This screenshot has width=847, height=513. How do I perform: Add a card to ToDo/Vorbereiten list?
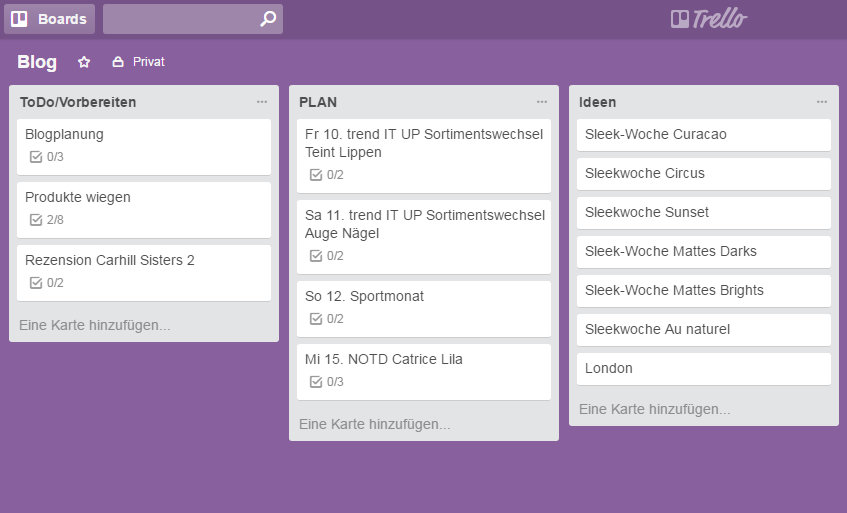pos(95,325)
